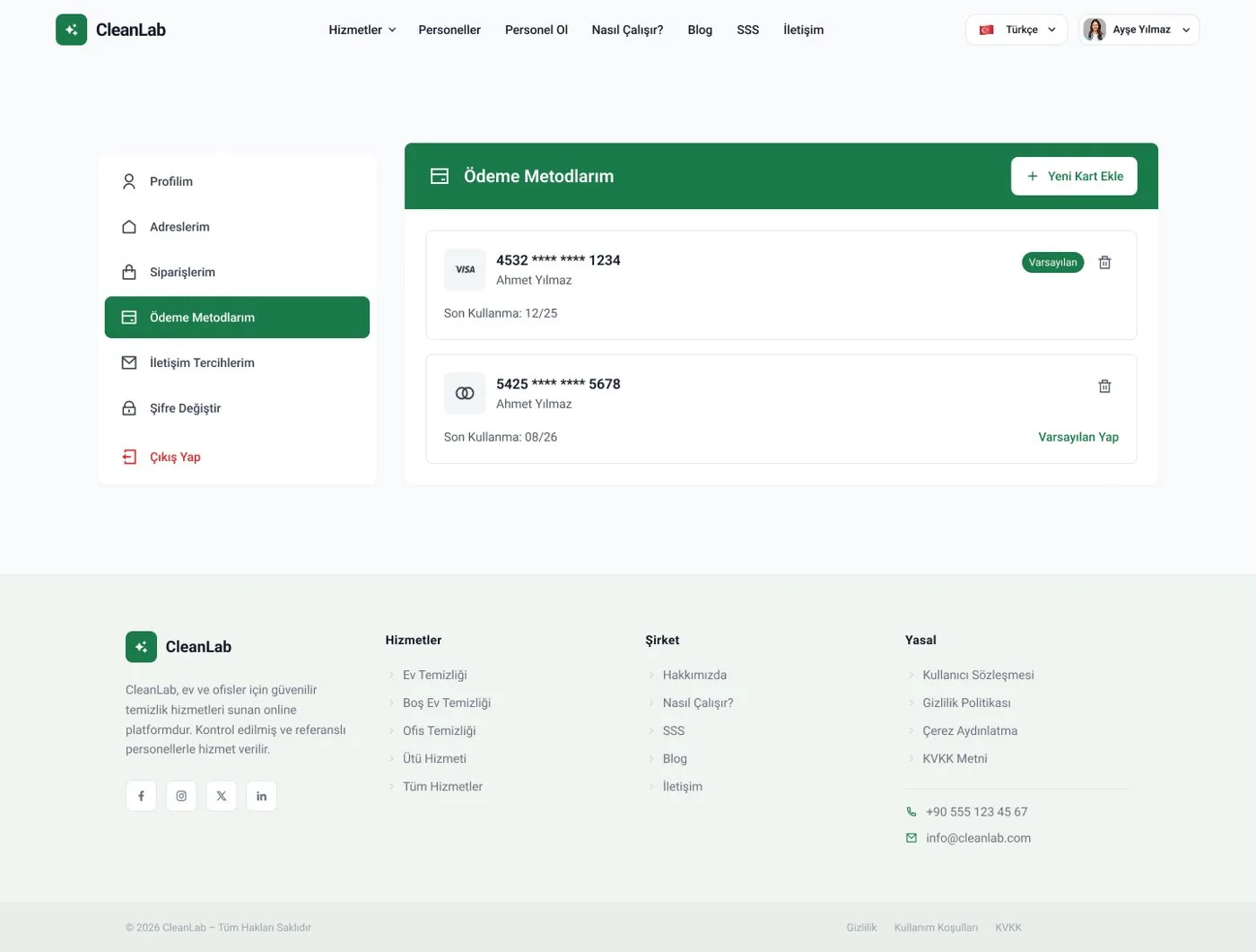Open Gizlilik Politikası footer link
The image size is (1256, 952).
click(x=966, y=703)
